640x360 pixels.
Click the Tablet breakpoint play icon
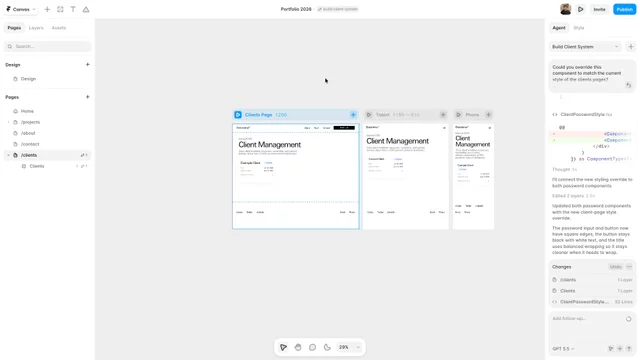[x=369, y=115]
